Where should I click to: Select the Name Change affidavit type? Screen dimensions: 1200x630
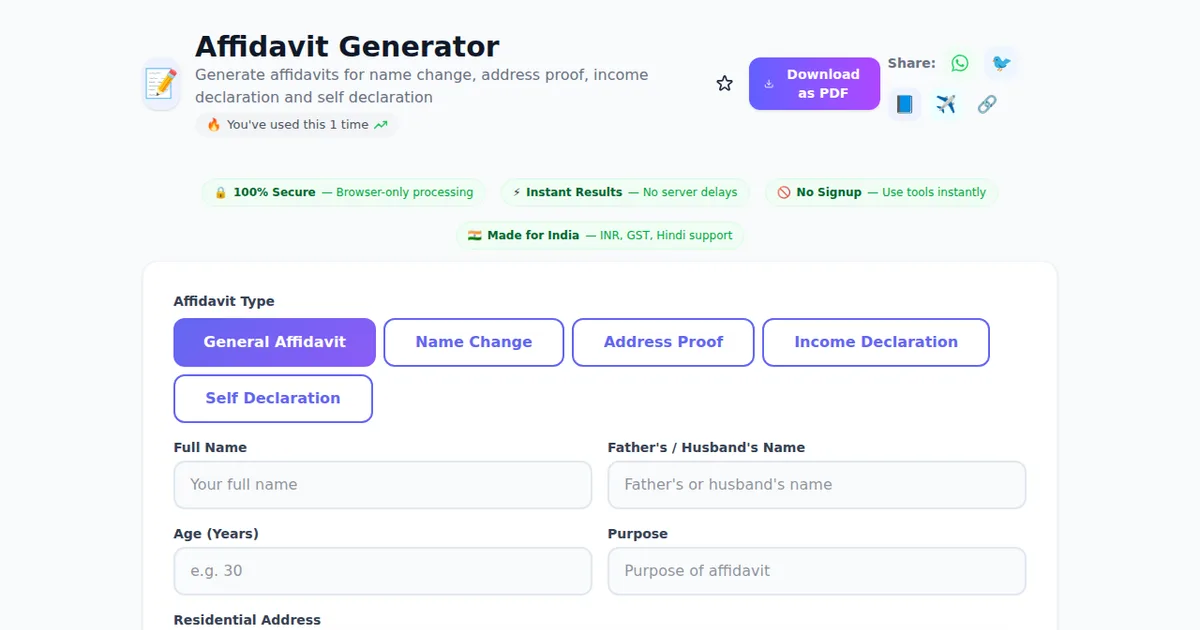473,342
